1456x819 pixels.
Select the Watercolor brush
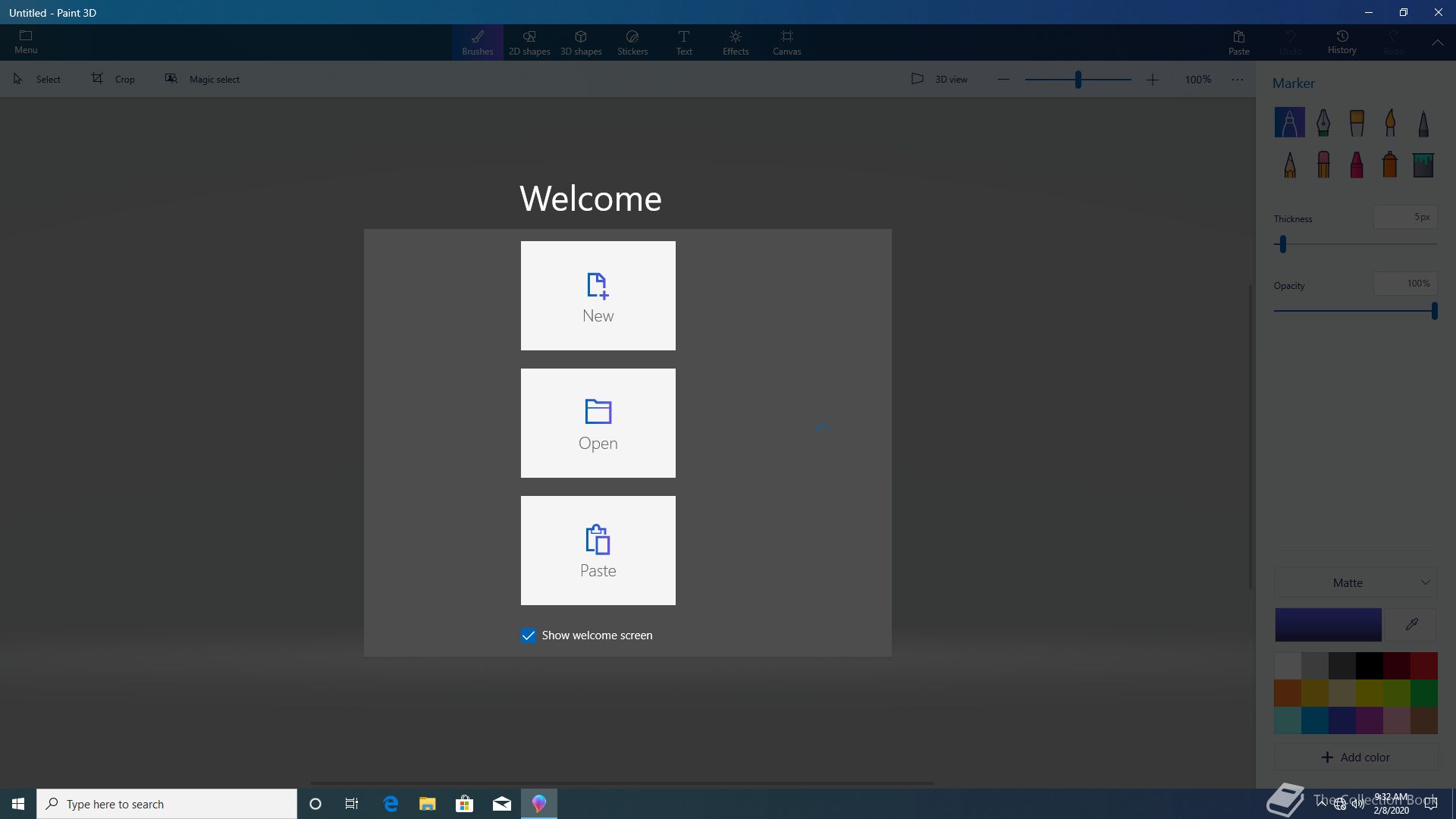coord(1390,122)
